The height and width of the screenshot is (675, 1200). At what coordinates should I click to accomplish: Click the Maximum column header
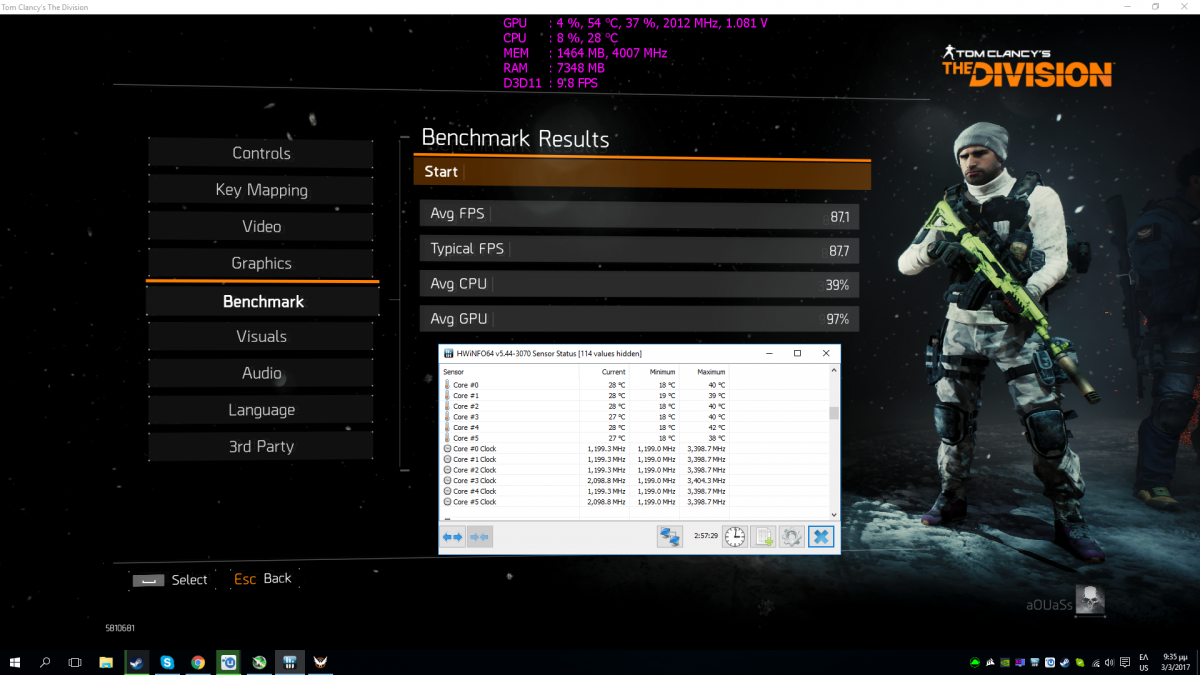704,372
